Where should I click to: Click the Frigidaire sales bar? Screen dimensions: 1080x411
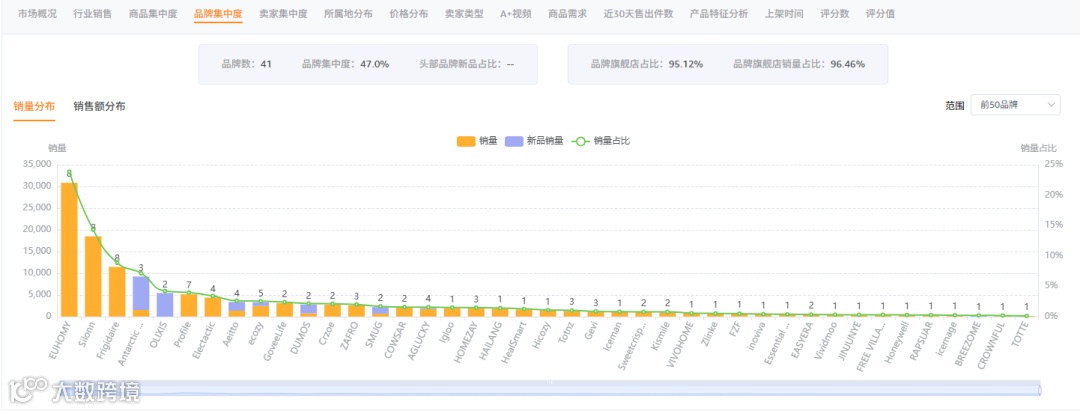coord(117,291)
